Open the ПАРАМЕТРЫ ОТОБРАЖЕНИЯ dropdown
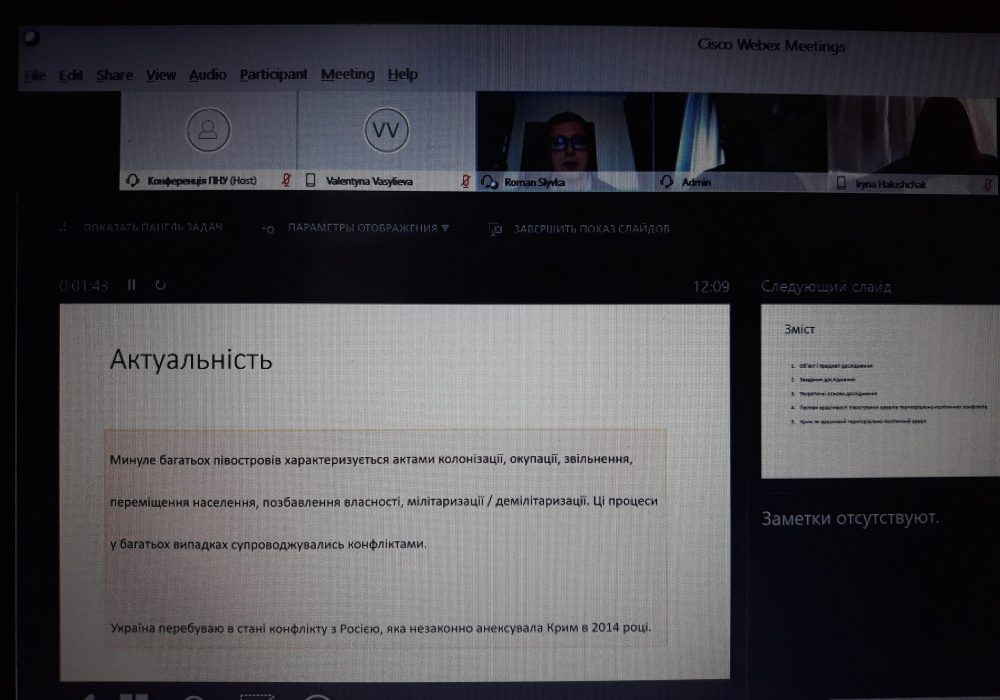 click(x=367, y=228)
